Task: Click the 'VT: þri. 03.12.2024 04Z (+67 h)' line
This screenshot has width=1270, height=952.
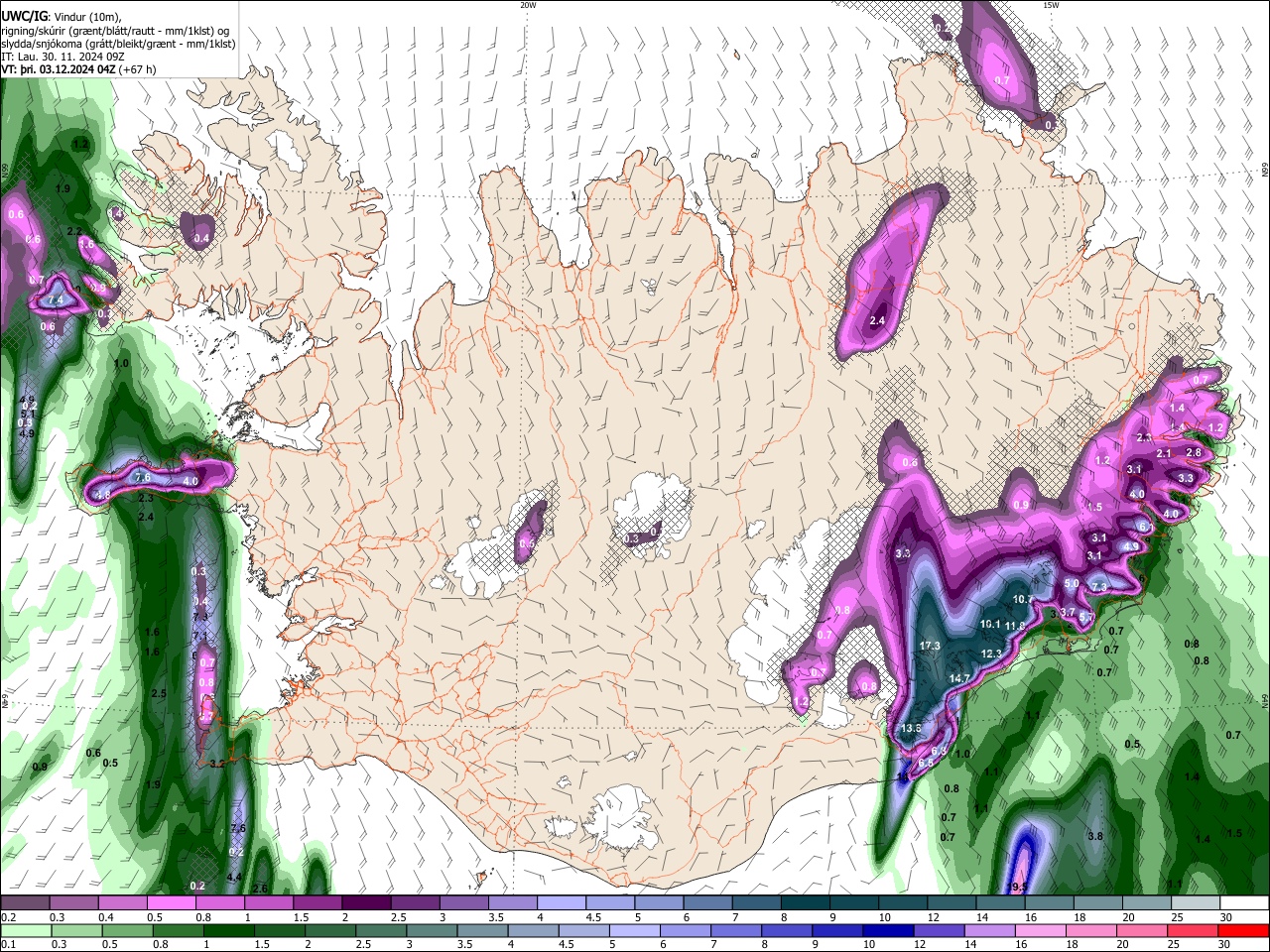Action: (x=78, y=69)
